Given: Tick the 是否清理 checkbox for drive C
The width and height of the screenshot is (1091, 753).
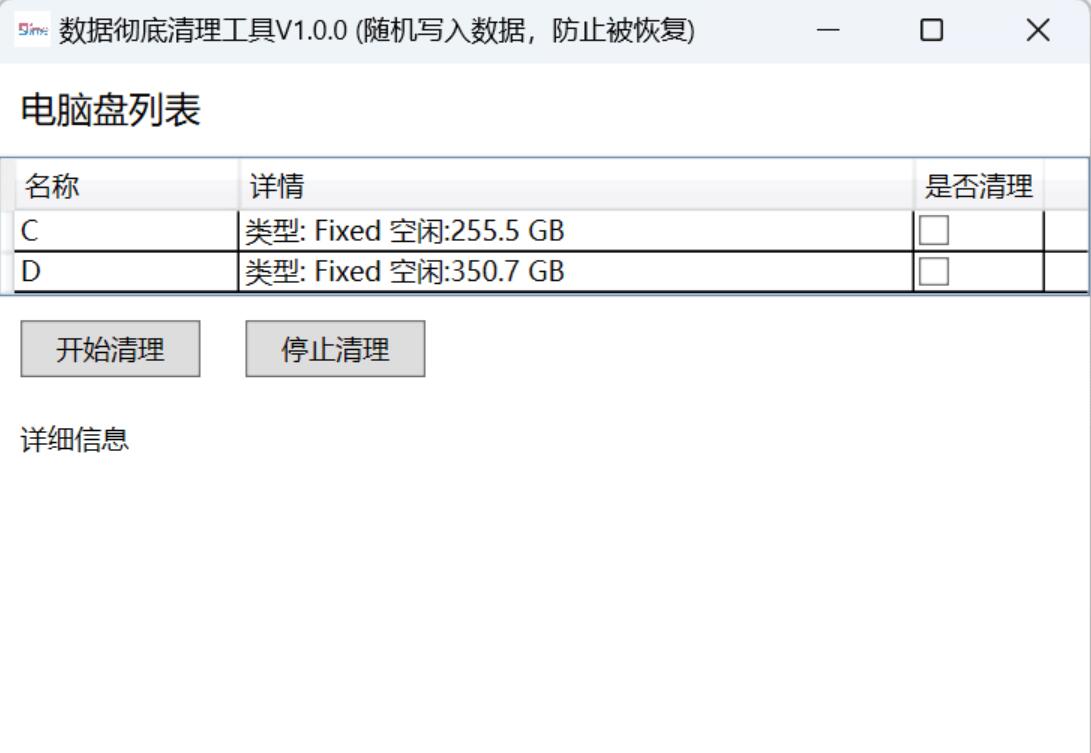Looking at the screenshot, I should click(934, 230).
